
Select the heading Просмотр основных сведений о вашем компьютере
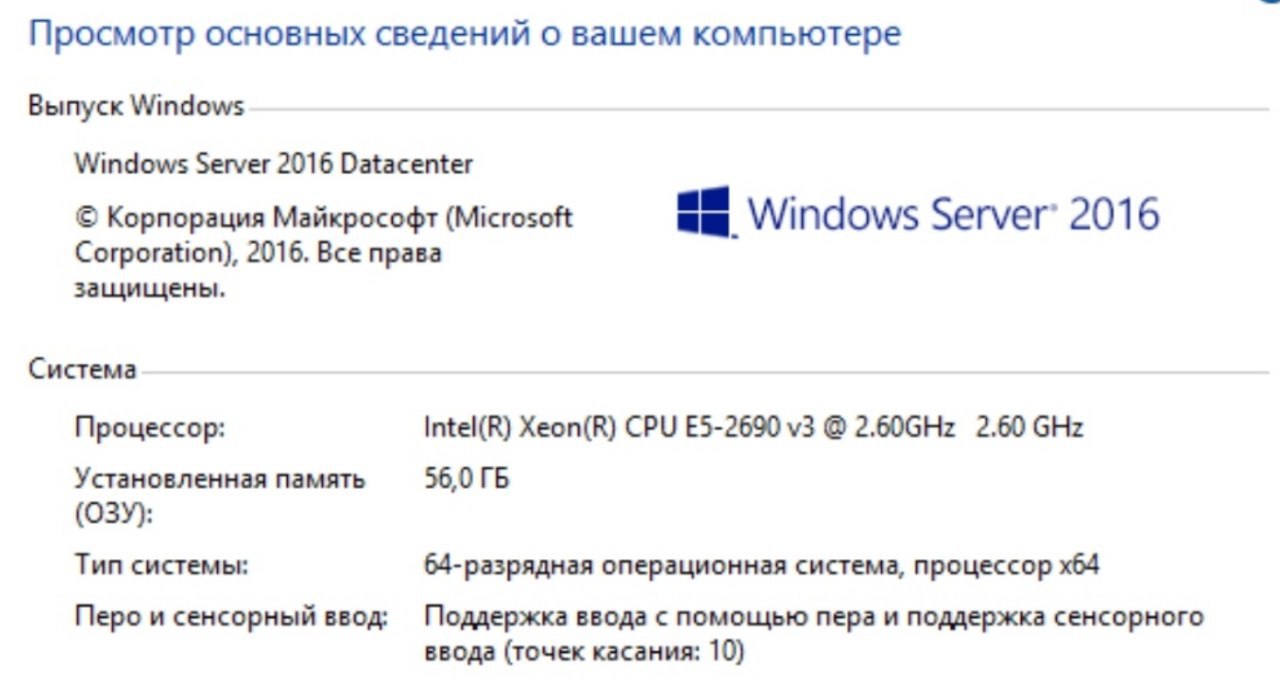point(465,33)
